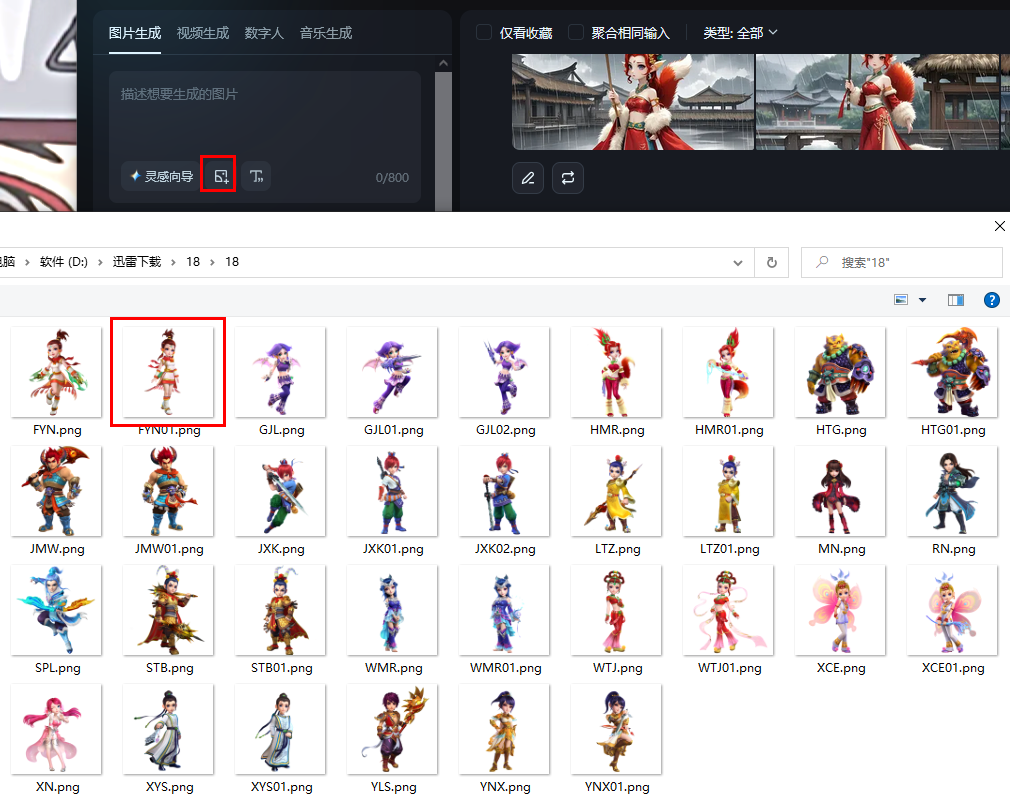The image size is (1010, 808).
Task: Select the GJL01.png file
Action: 393,382
